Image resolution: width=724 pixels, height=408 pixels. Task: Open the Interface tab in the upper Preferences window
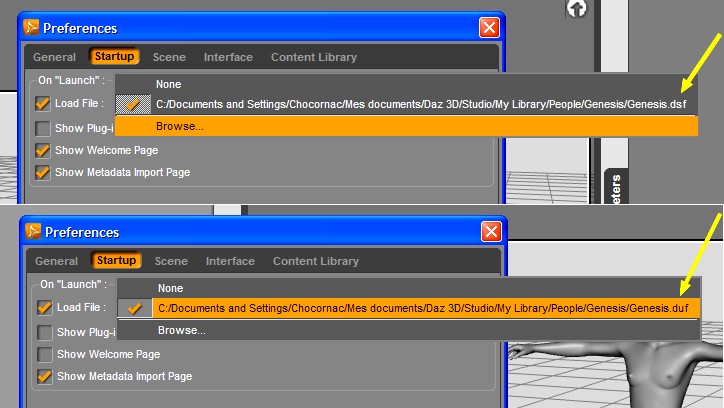[228, 57]
